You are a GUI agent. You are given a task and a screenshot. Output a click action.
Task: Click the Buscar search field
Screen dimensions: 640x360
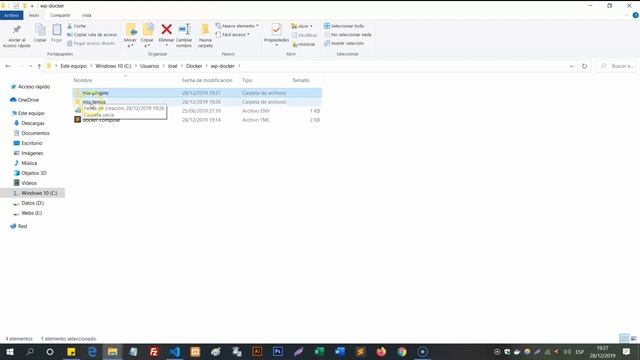pyautogui.click(x=617, y=66)
